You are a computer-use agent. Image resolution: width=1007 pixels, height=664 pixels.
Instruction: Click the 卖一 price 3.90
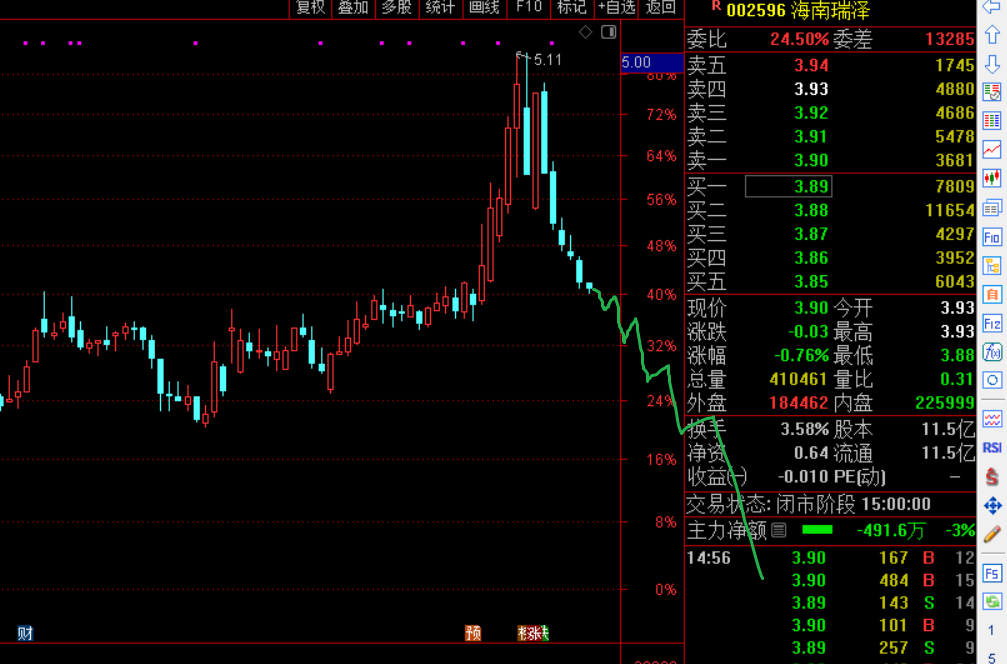pyautogui.click(x=811, y=160)
